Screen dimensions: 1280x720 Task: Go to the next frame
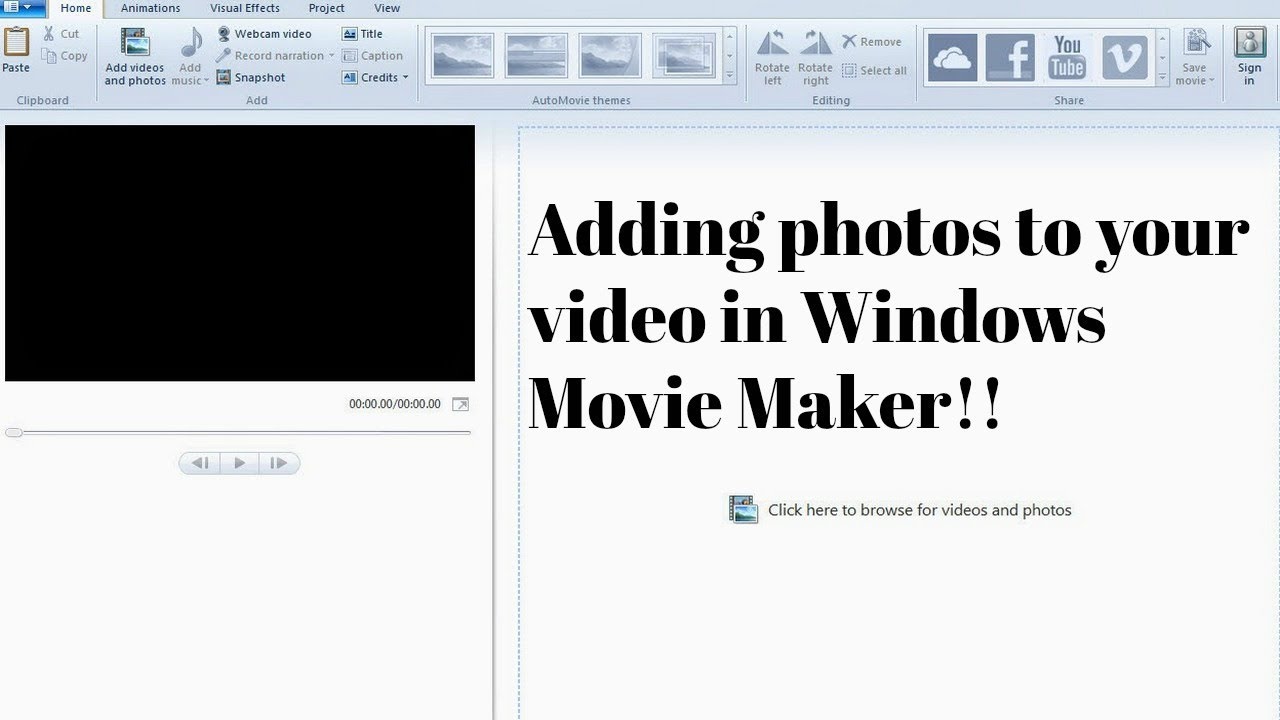click(279, 463)
